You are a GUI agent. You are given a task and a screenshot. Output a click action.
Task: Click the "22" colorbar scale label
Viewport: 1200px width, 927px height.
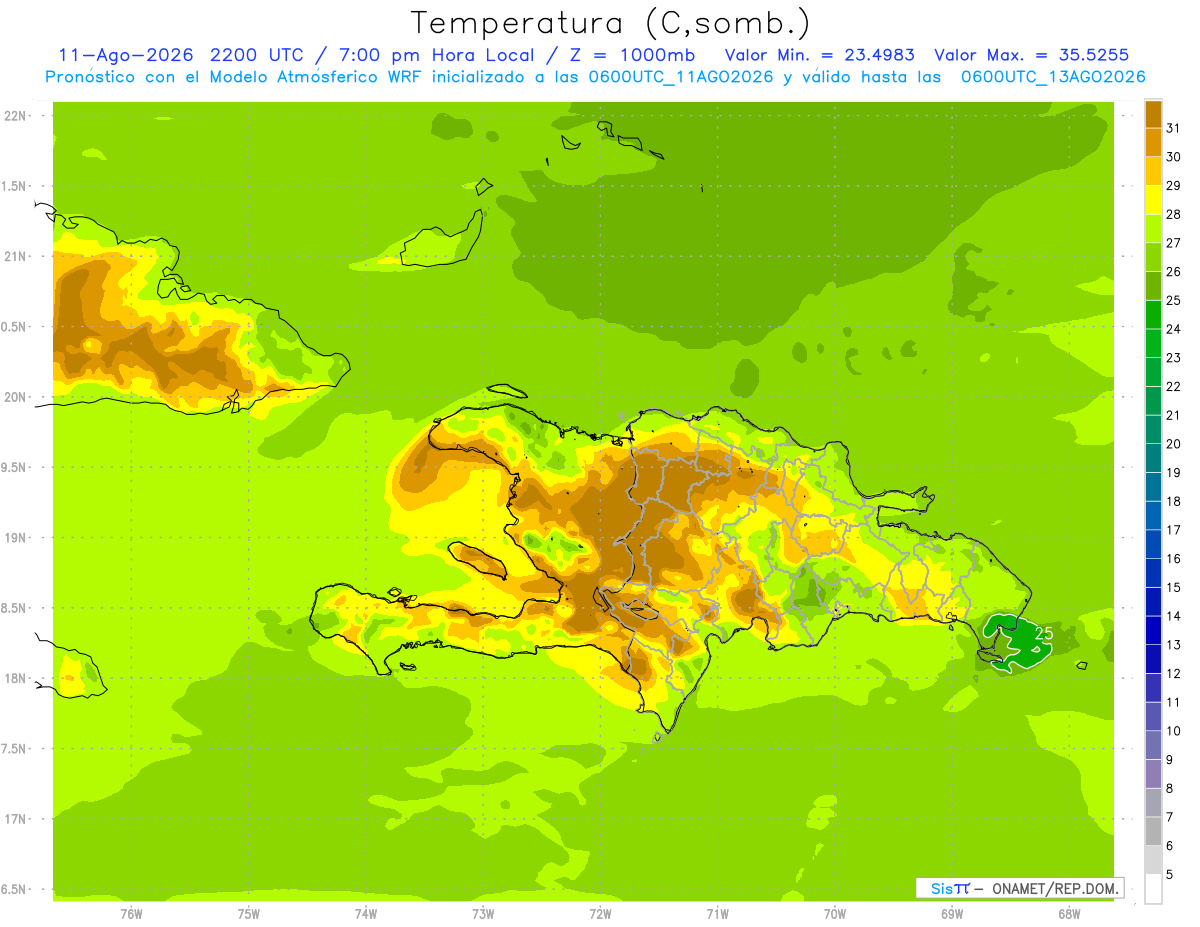click(x=1173, y=386)
